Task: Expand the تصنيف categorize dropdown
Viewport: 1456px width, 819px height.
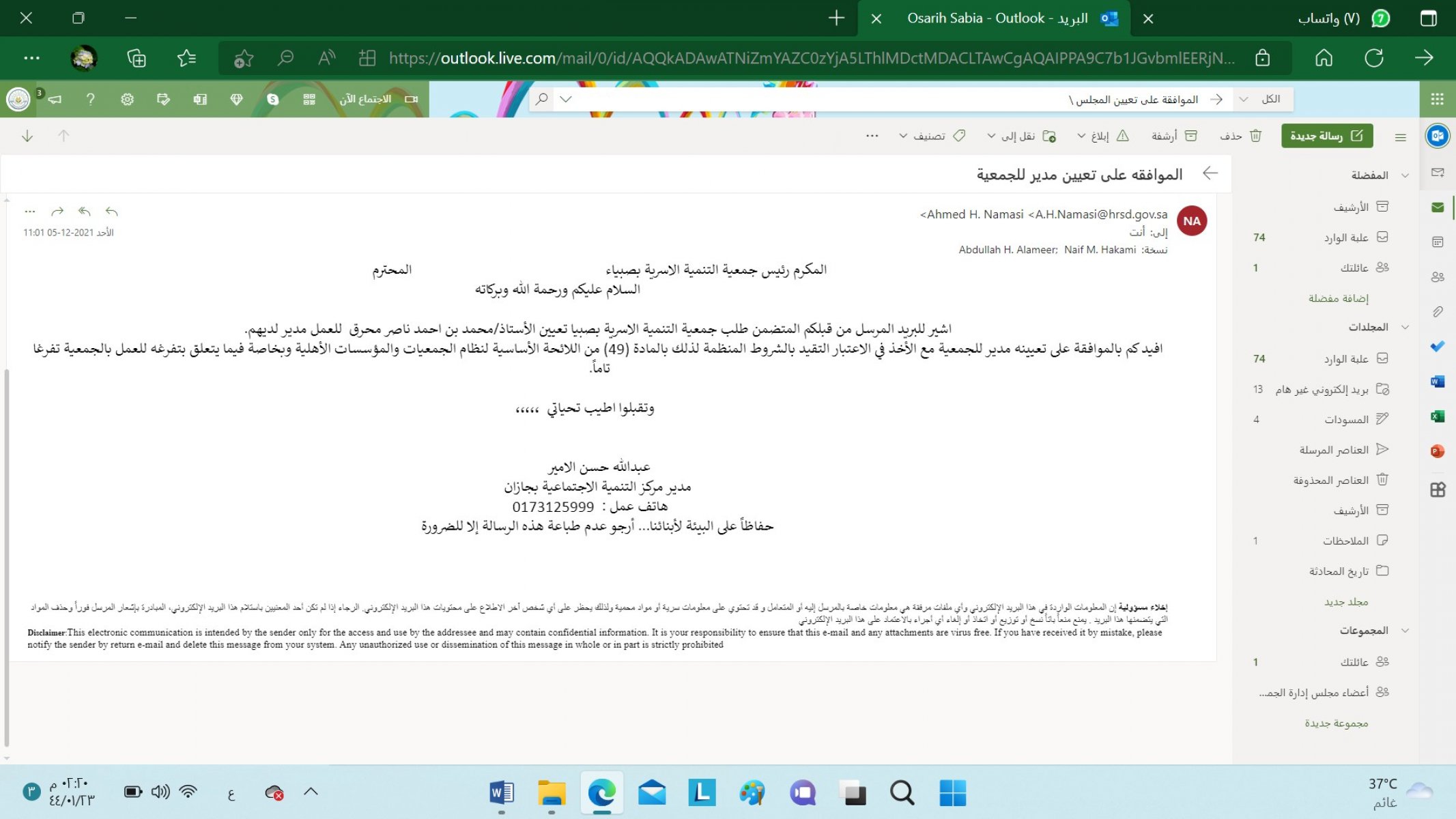Action: [903, 136]
